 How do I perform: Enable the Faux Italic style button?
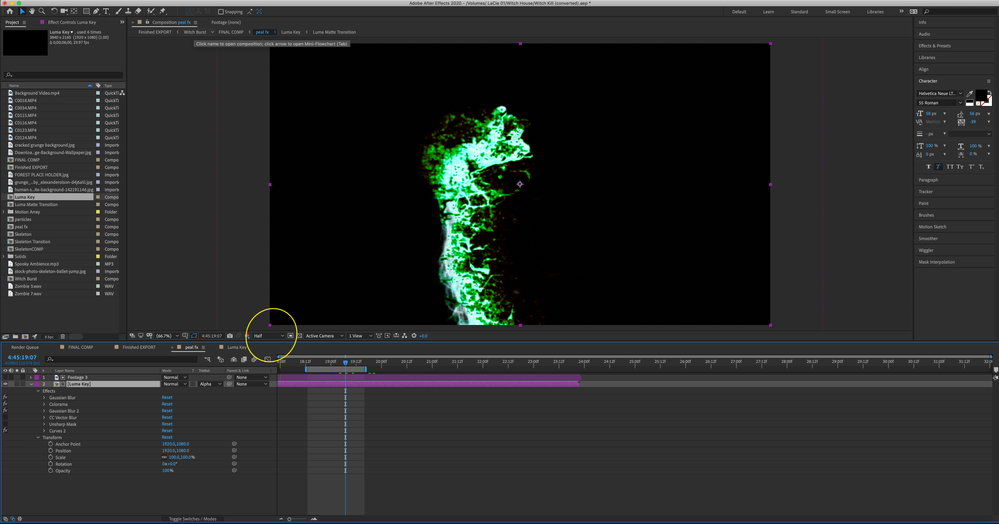(x=938, y=167)
